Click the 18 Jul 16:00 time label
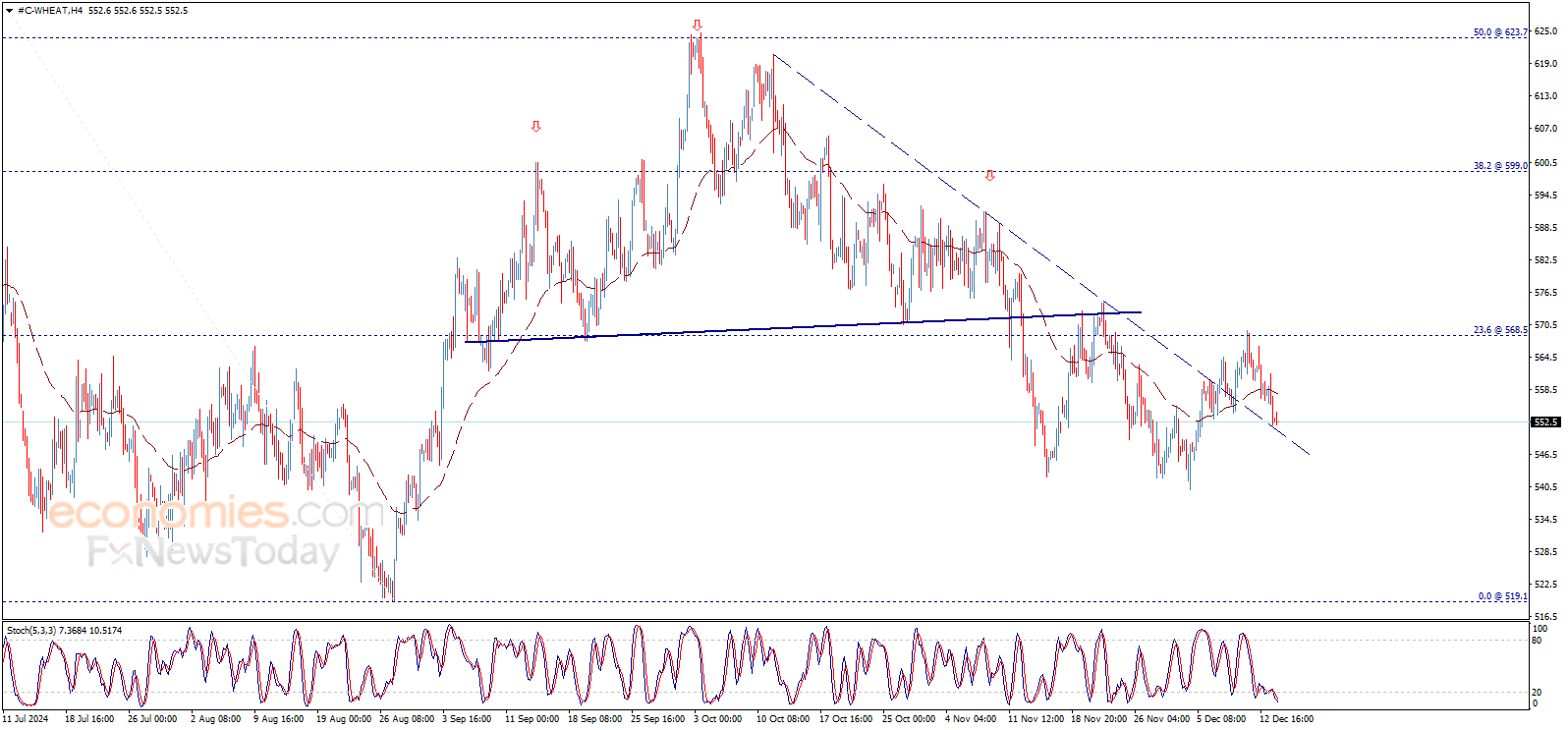1568x730 pixels. point(89,719)
